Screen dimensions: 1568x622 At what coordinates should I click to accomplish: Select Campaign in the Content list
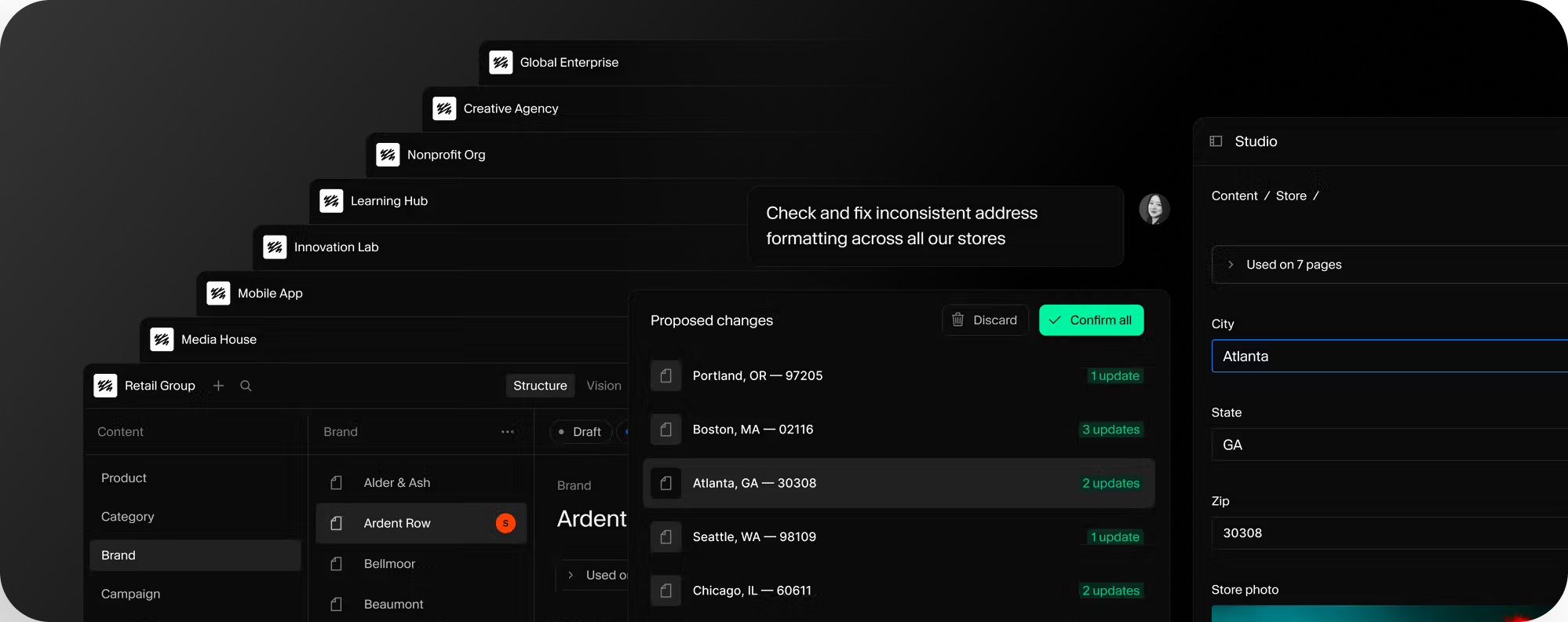pos(195,594)
